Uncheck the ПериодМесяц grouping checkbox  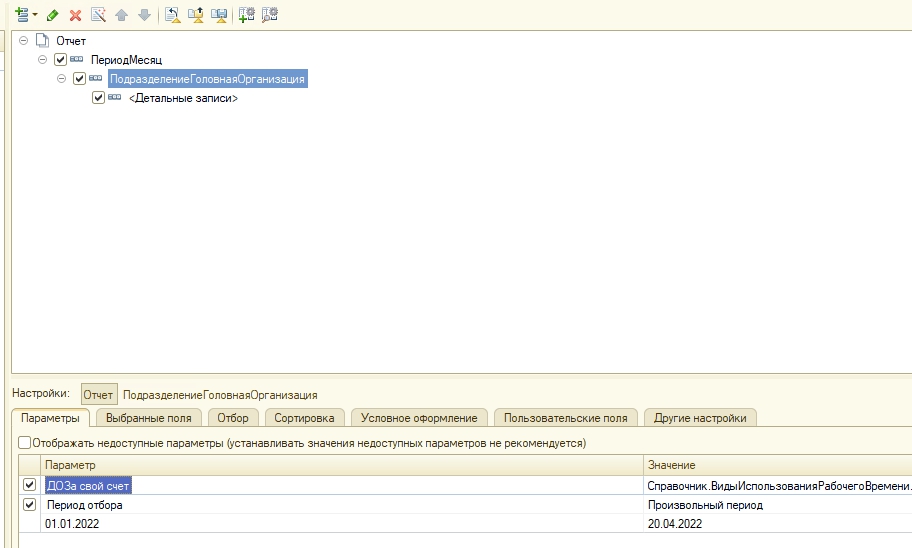61,60
